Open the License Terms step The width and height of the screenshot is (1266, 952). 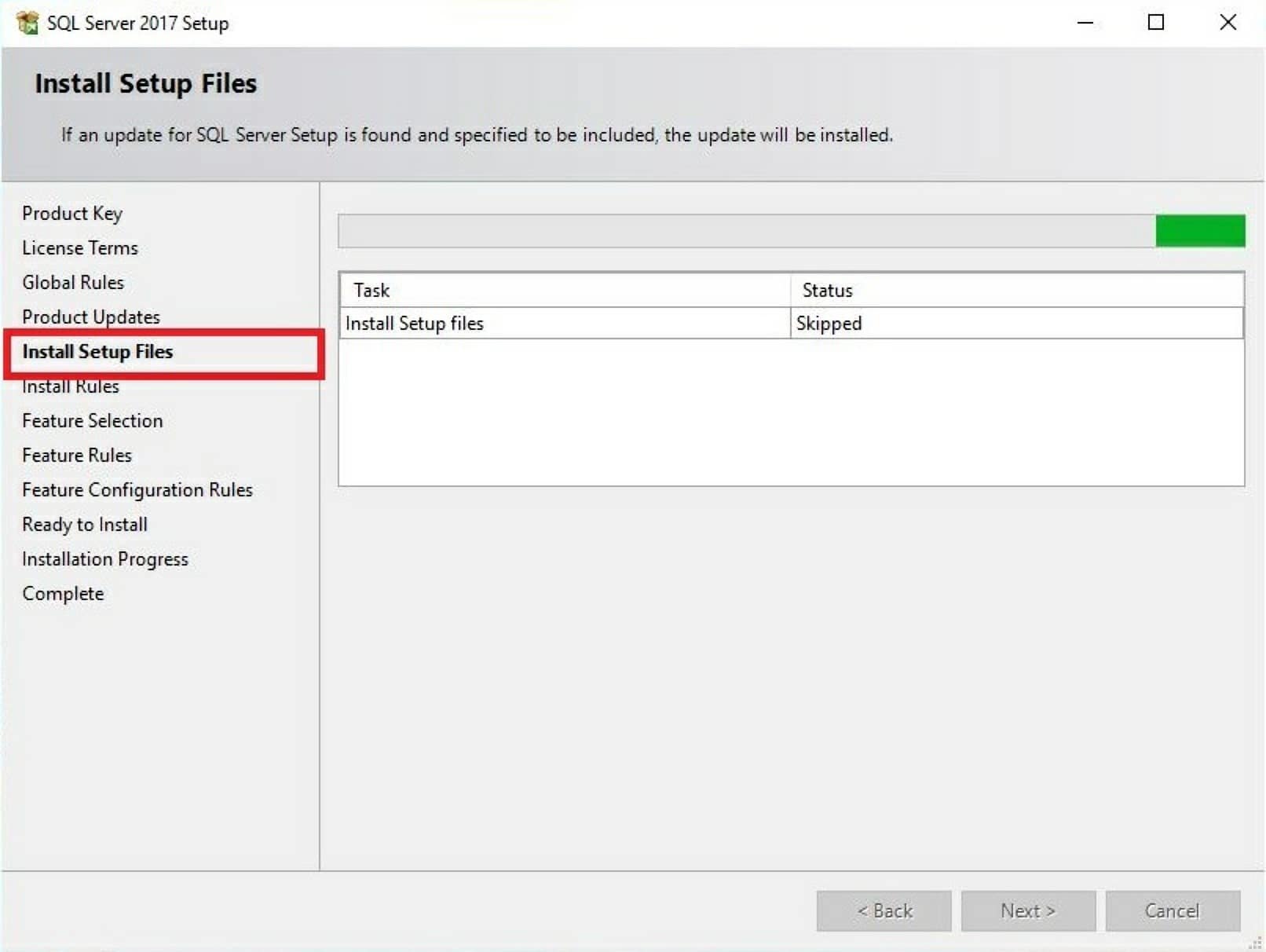click(80, 248)
